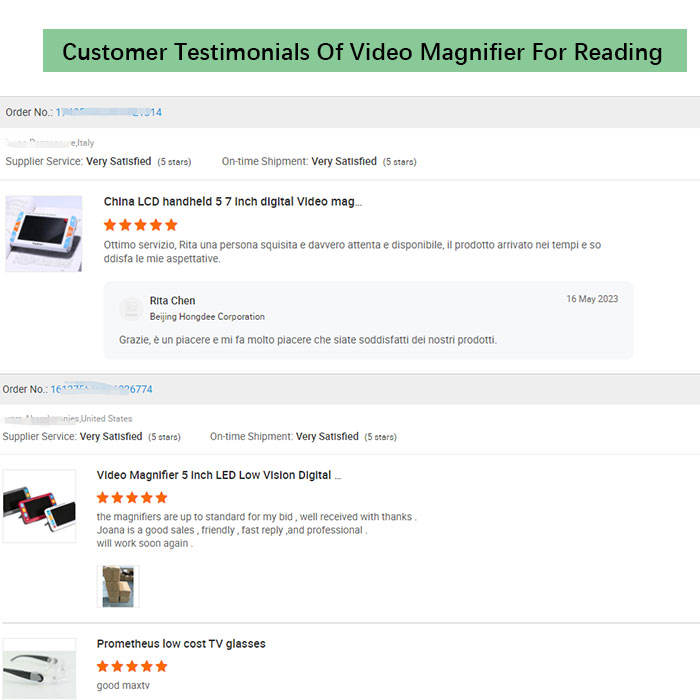Click the TV glasses product thumbnail
700x700 pixels.
[x=39, y=668]
